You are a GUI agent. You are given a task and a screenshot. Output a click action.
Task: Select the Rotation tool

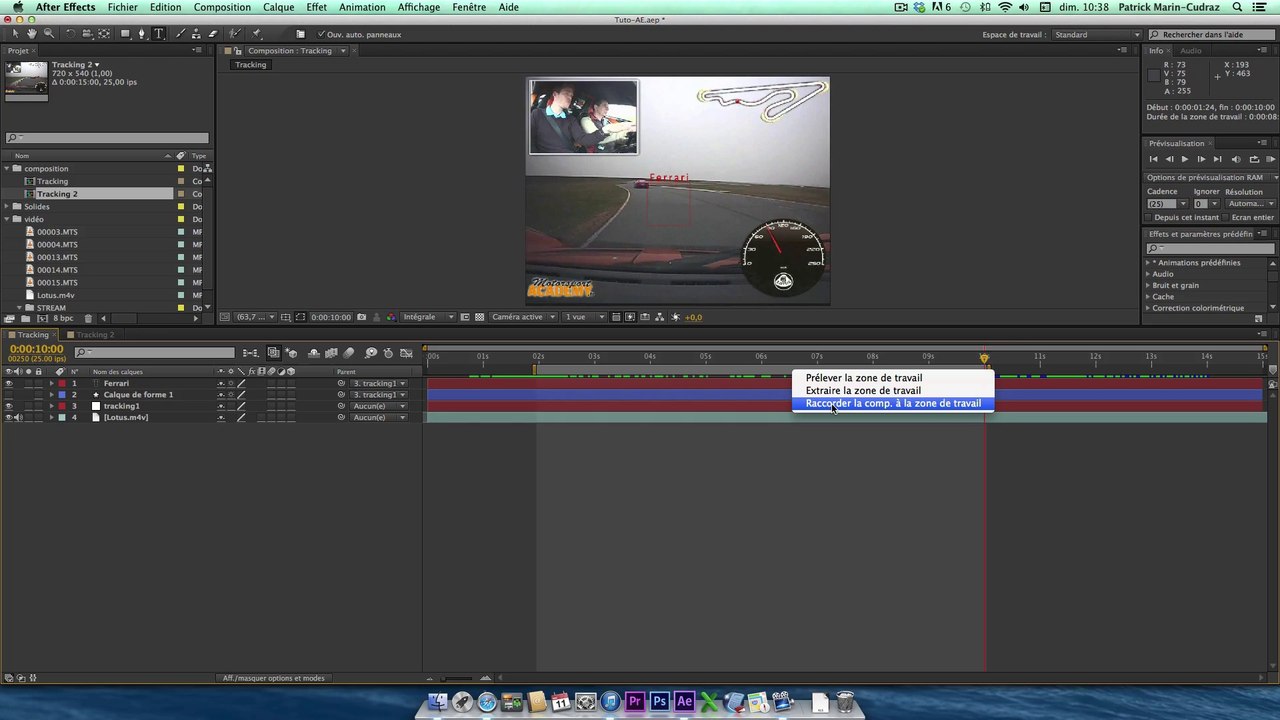pos(70,34)
